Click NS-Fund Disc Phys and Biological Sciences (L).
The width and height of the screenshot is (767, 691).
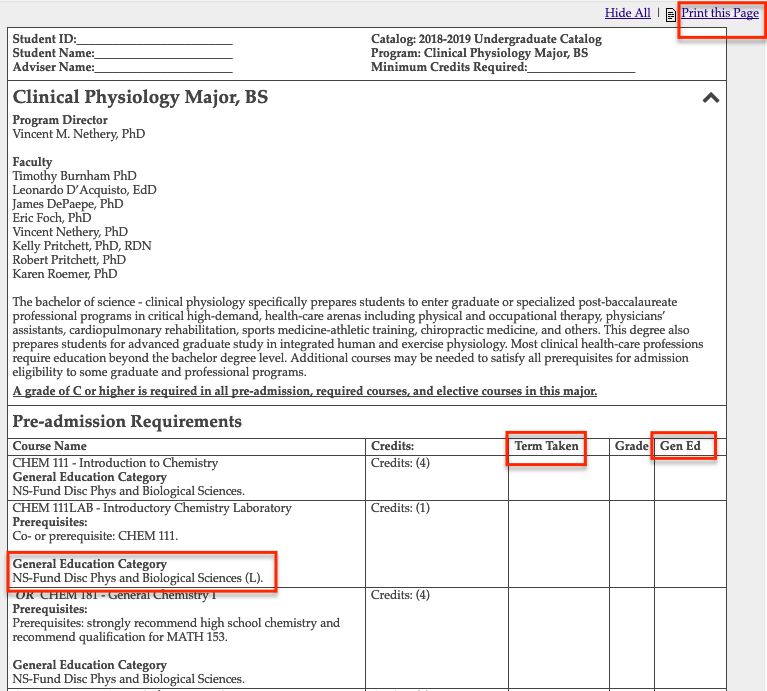(138, 578)
